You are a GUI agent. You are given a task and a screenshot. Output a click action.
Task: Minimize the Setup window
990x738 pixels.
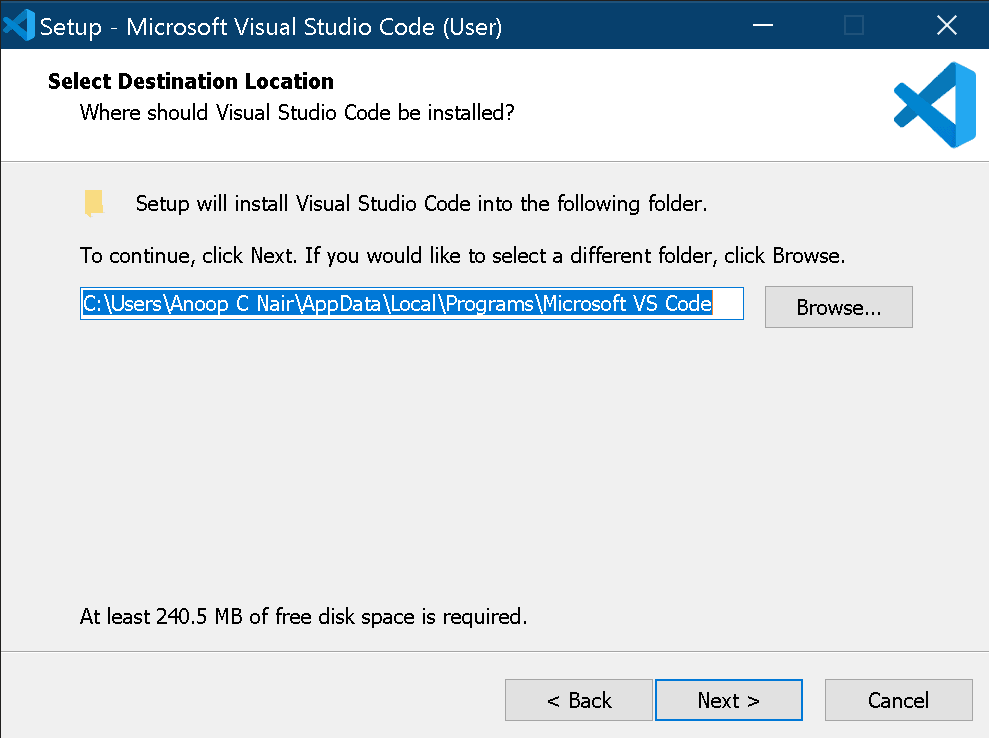[763, 25]
